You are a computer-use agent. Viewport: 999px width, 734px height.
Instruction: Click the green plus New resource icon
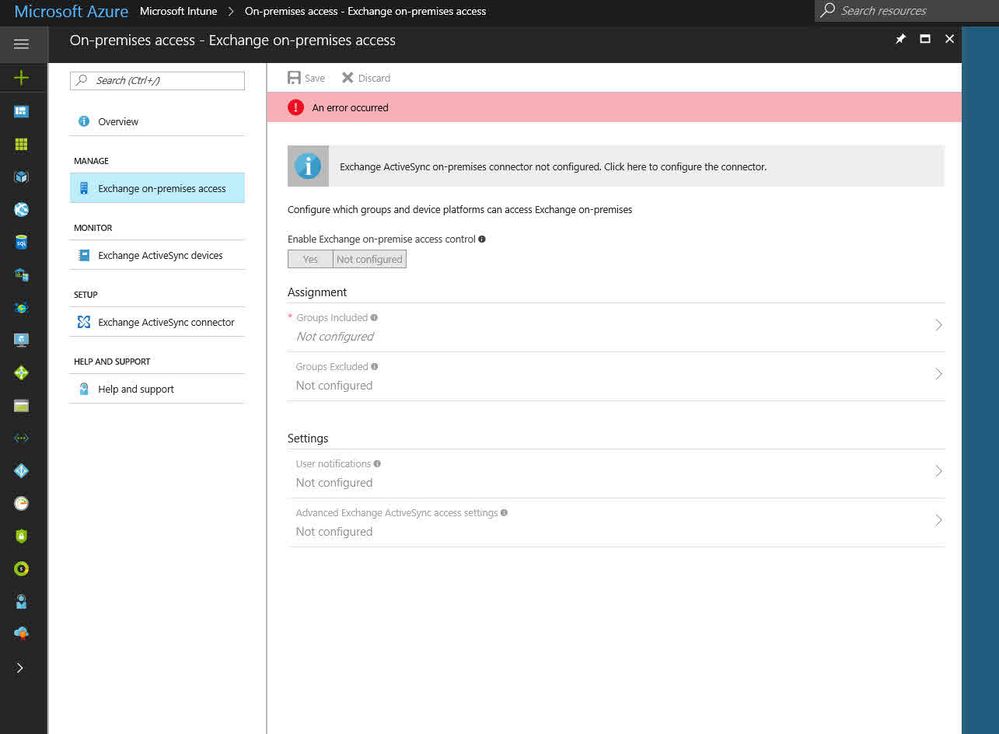point(21,78)
